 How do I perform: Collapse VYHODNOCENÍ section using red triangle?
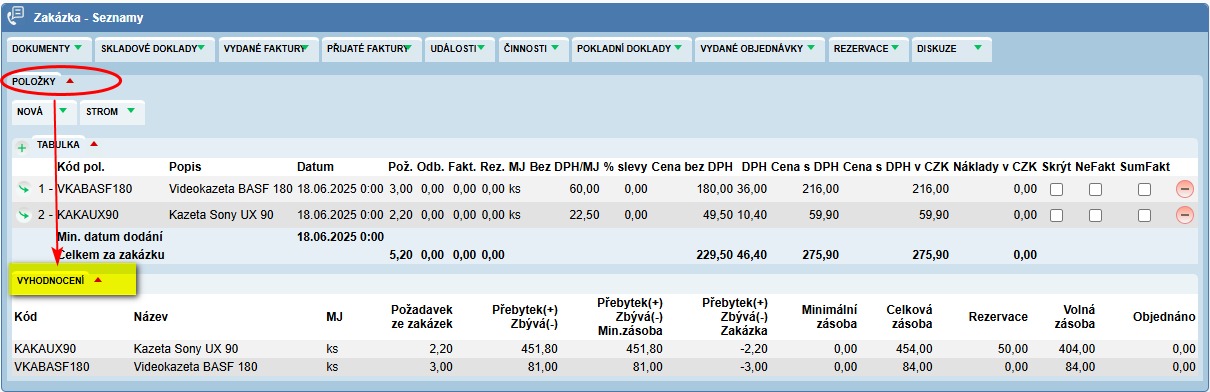(x=97, y=281)
